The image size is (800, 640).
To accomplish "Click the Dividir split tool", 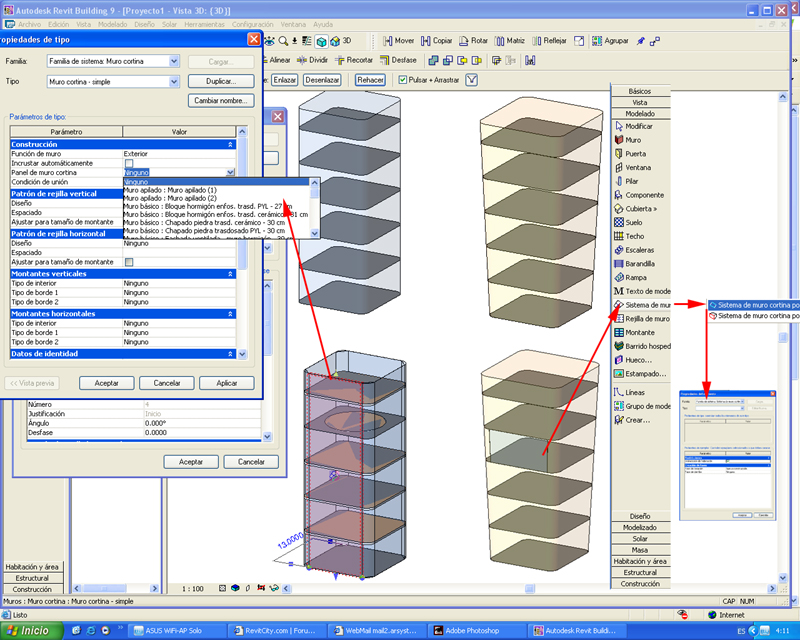I will (311, 60).
